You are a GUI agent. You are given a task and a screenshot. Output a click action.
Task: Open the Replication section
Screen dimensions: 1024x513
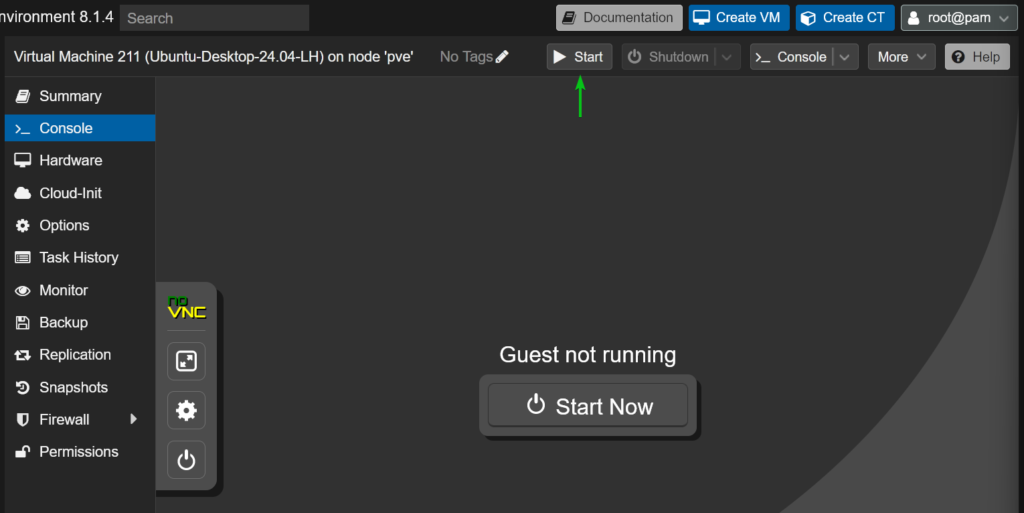(x=80, y=354)
